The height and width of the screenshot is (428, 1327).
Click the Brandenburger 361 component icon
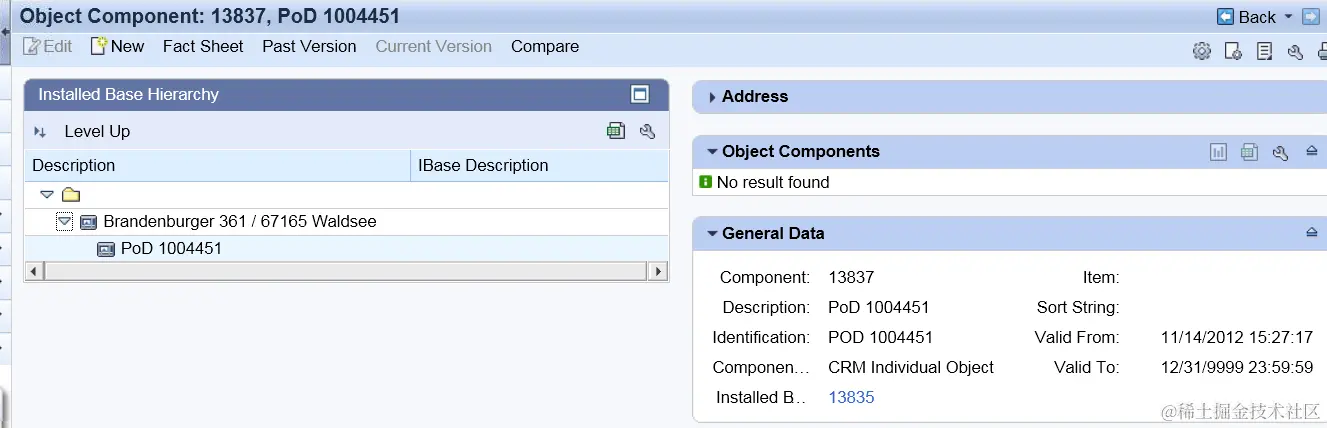click(88, 222)
